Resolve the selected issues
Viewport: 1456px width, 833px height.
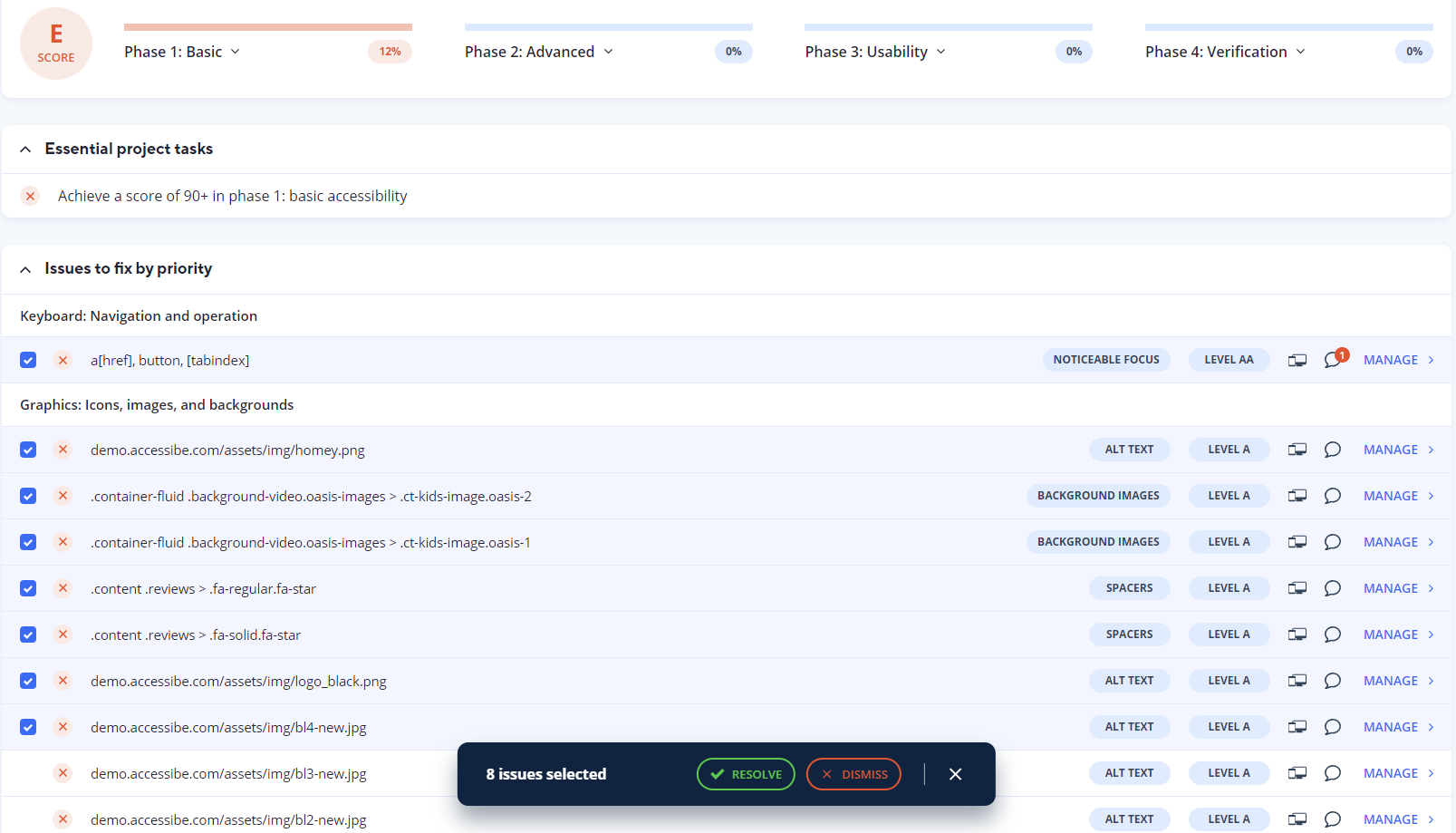[x=746, y=774]
